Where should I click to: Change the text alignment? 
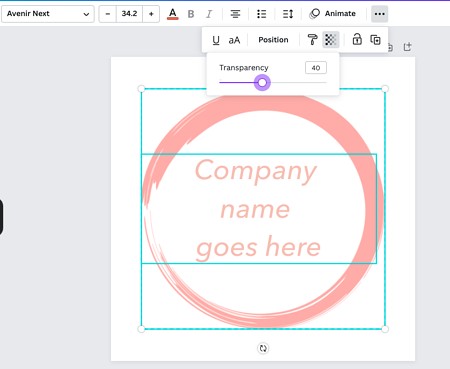pyautogui.click(x=235, y=14)
